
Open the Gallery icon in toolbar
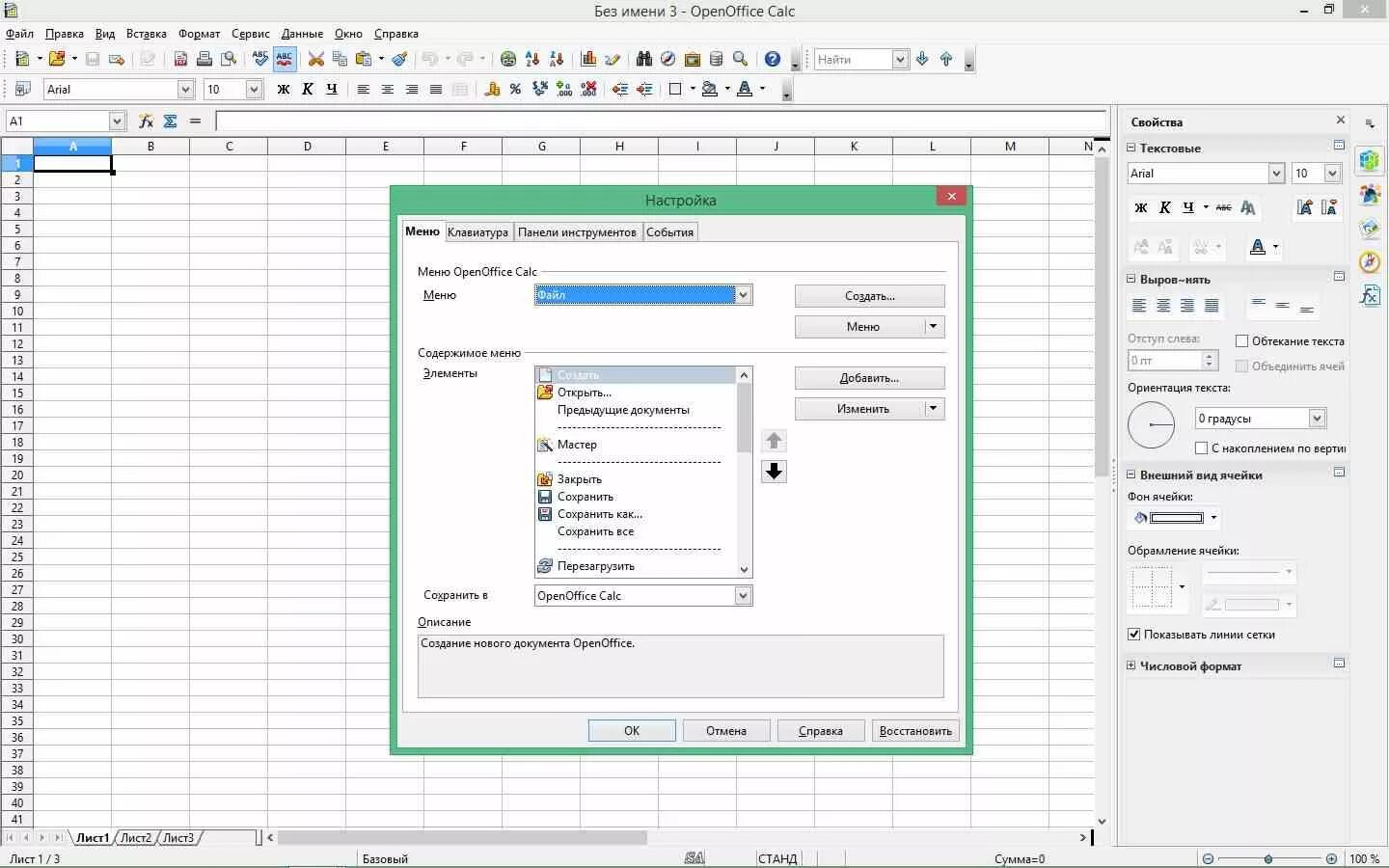pos(692,59)
